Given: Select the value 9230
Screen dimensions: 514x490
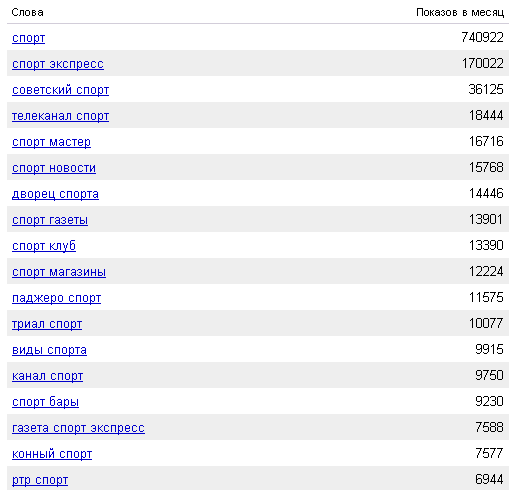Looking at the screenshot, I should (489, 401).
